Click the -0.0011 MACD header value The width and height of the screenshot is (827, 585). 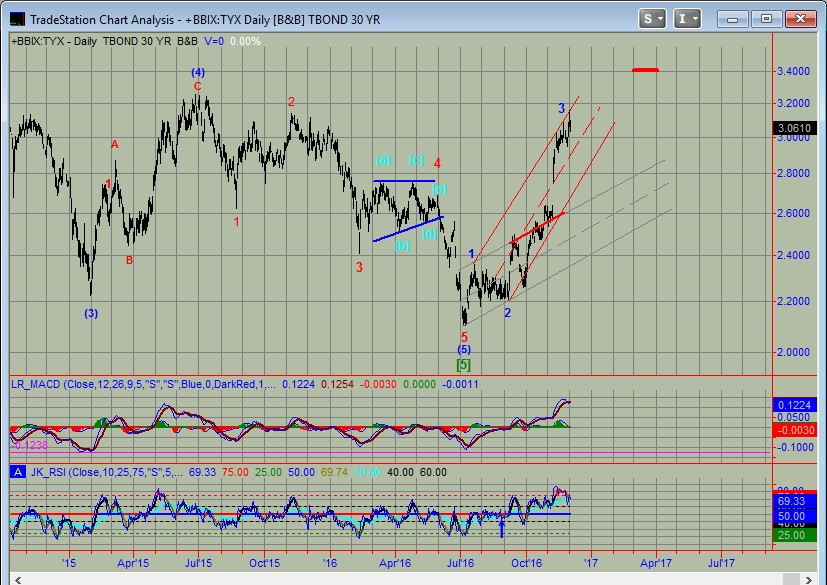click(x=460, y=384)
